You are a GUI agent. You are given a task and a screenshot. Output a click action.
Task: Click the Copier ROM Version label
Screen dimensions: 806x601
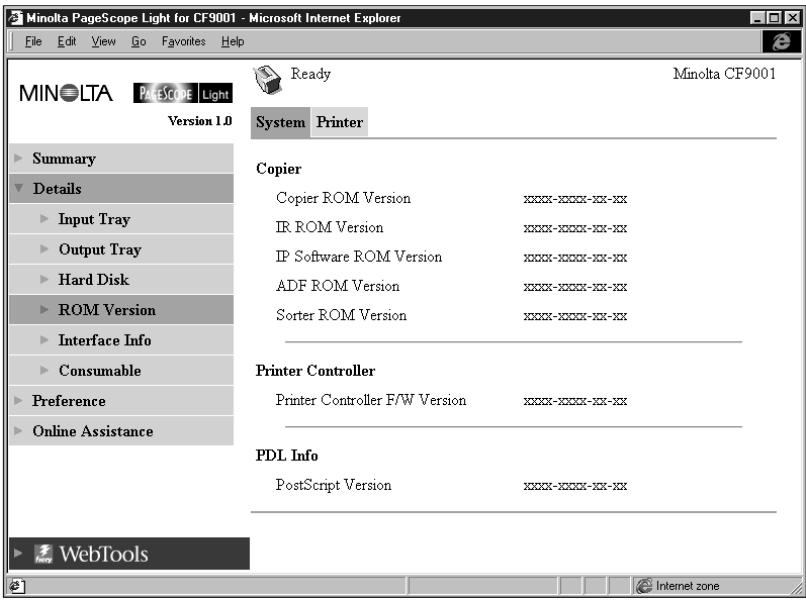pos(343,198)
